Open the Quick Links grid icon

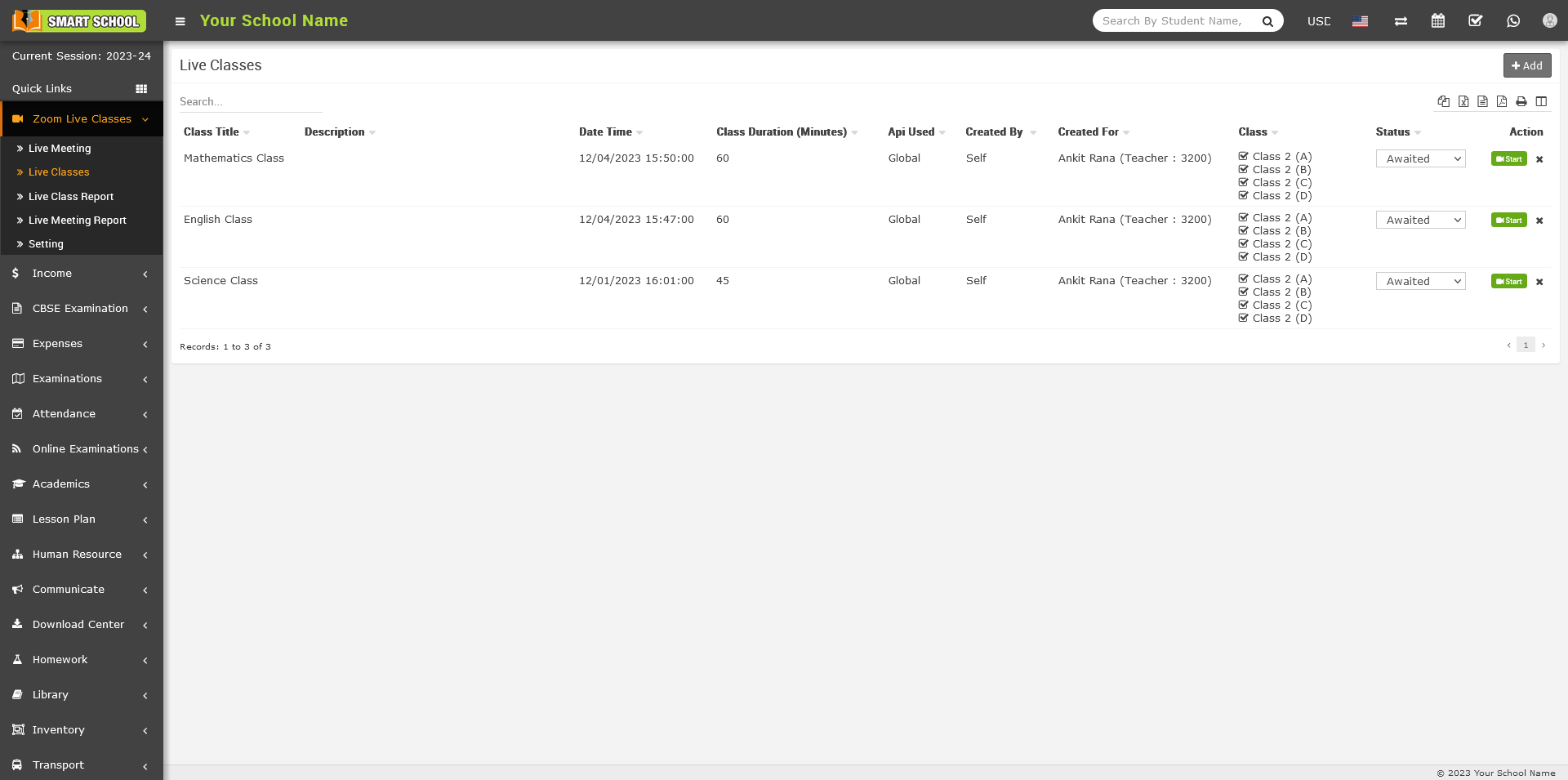click(x=141, y=89)
